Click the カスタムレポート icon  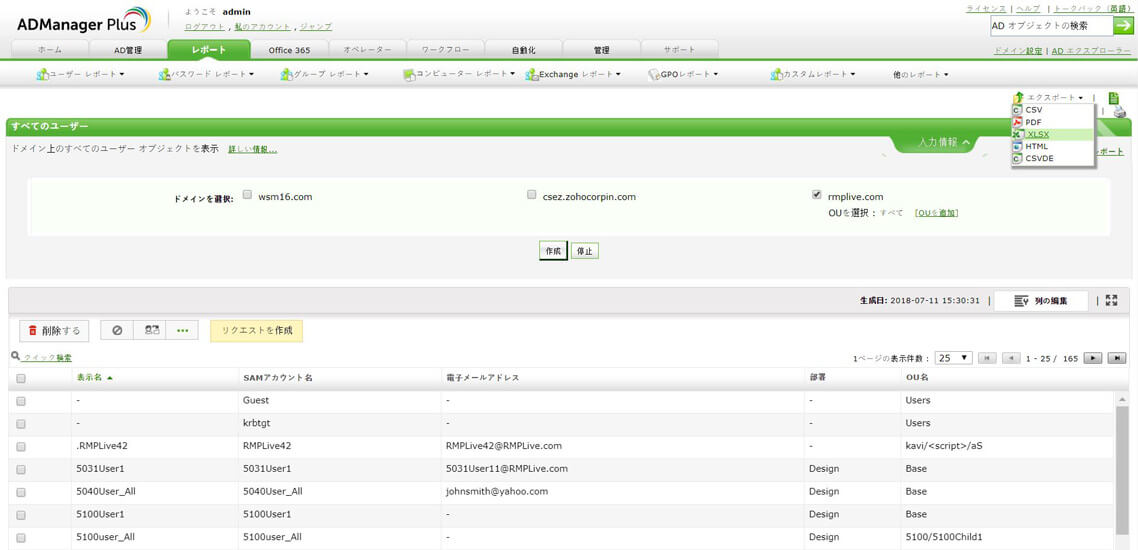tap(777, 74)
